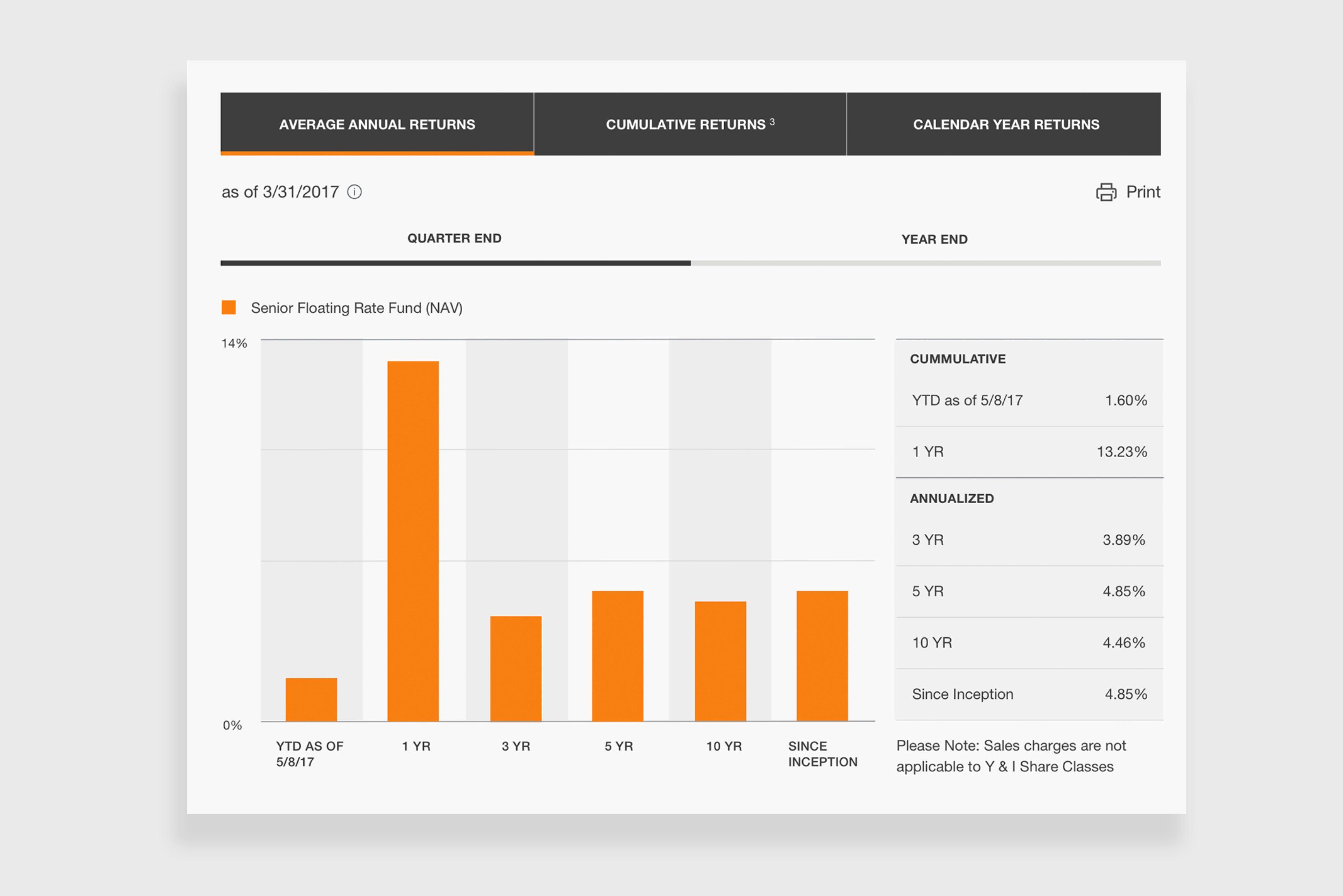Image resolution: width=1343 pixels, height=896 pixels.
Task: Switch to the Quarter End view
Action: 454,238
